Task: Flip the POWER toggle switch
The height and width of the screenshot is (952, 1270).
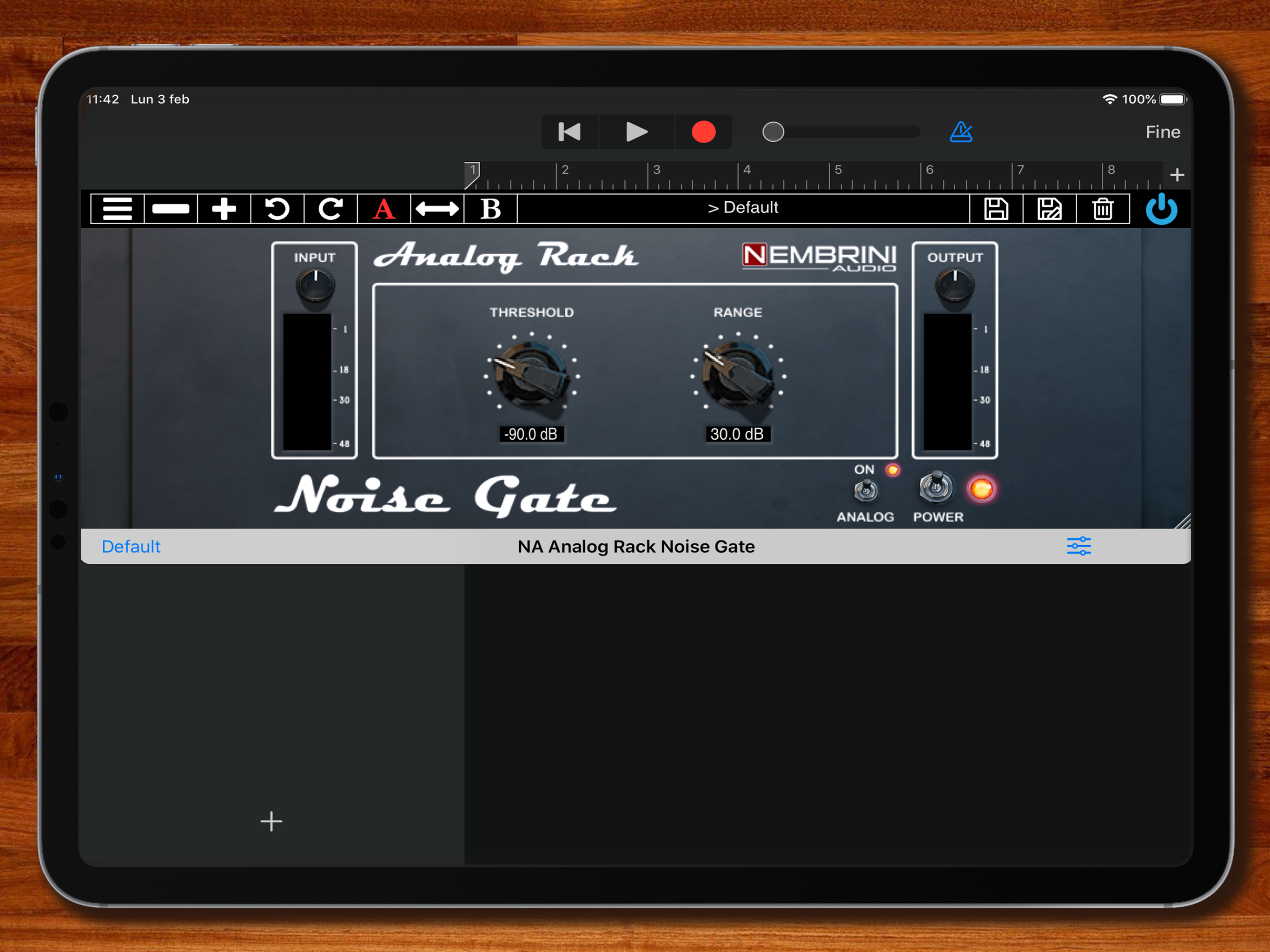Action: tap(936, 488)
